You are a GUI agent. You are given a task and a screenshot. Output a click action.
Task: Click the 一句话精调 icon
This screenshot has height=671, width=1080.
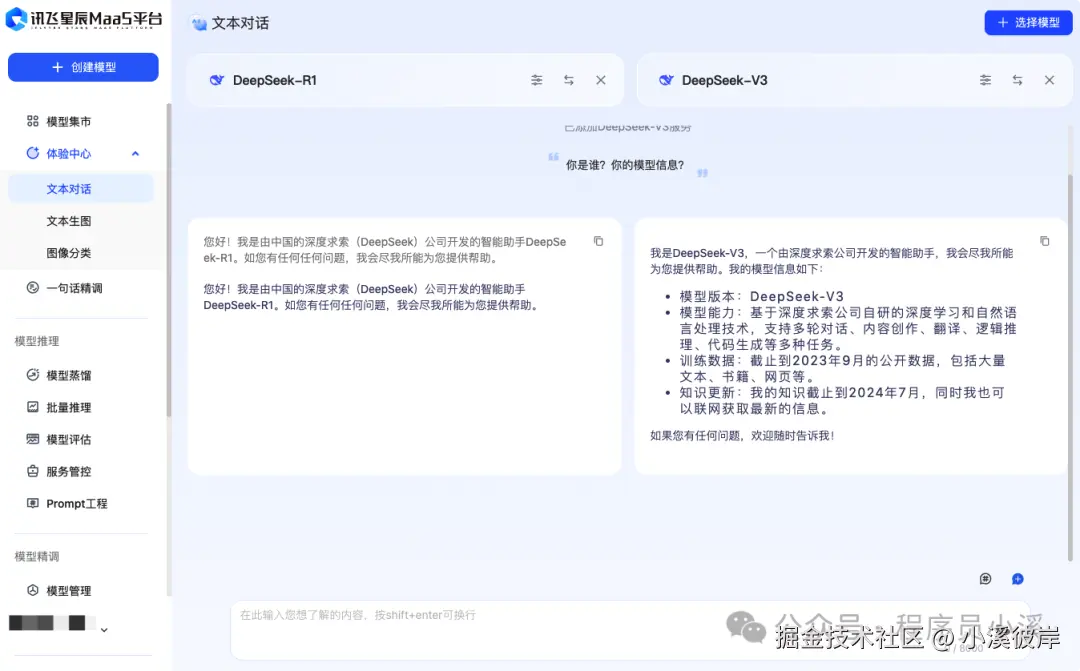pyautogui.click(x=32, y=287)
